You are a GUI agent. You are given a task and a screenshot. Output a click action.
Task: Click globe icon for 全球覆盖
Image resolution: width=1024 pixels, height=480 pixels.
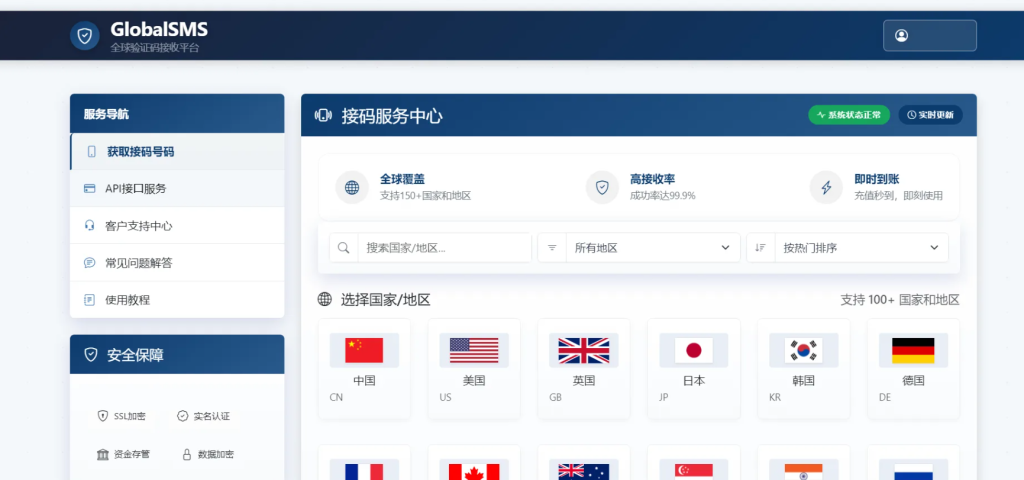[352, 188]
